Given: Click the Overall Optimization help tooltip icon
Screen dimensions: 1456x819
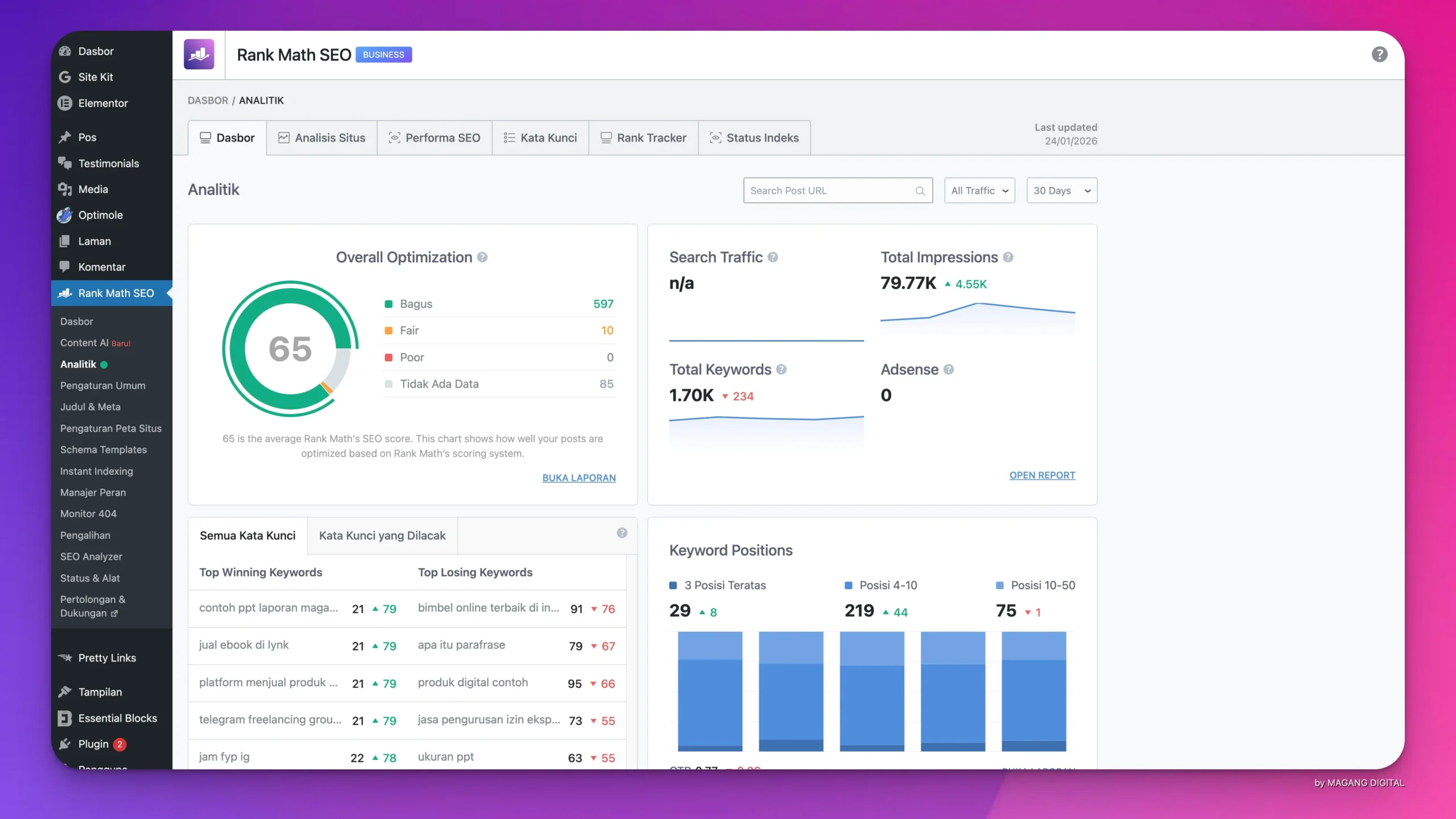Looking at the screenshot, I should coord(482,258).
